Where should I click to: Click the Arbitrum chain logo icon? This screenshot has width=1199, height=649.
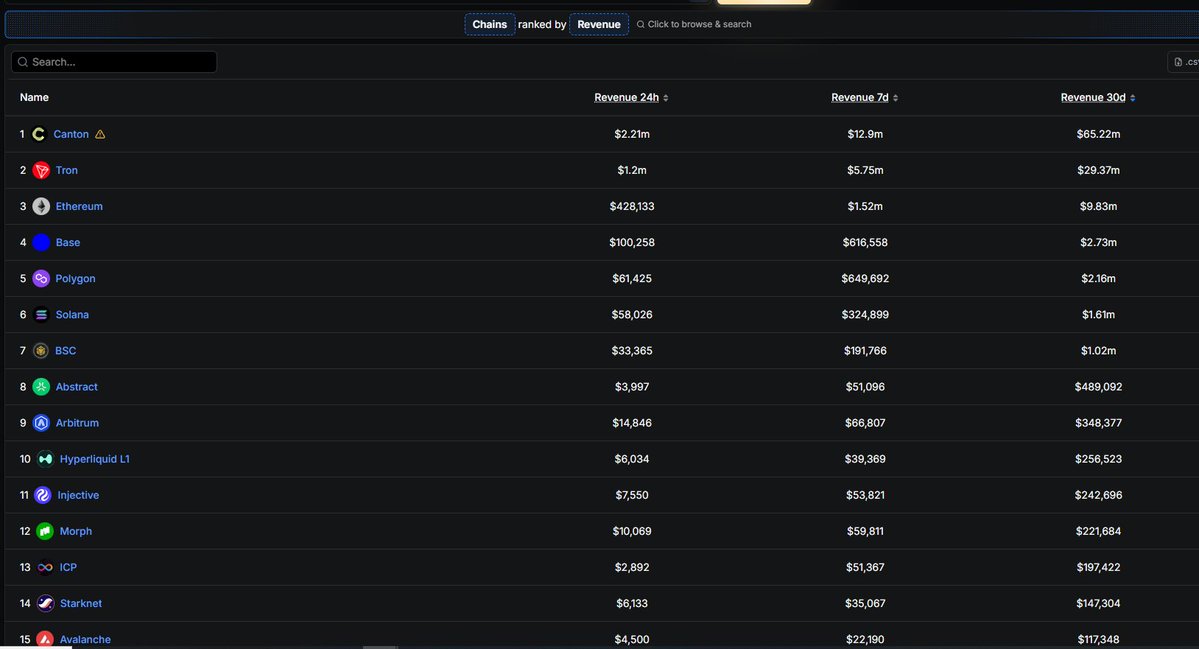tap(41, 423)
